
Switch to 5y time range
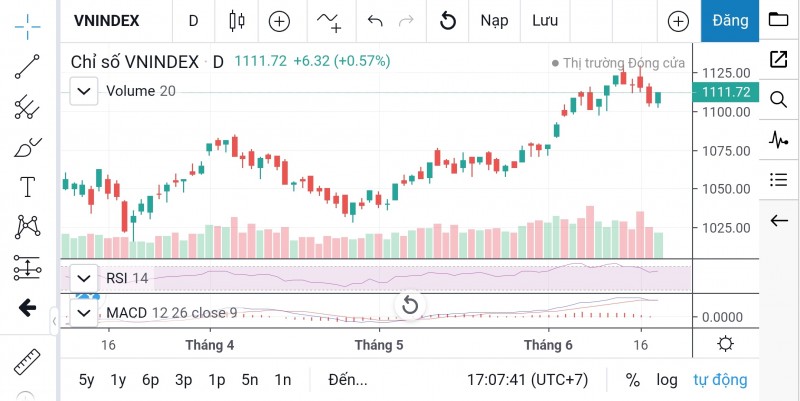pyautogui.click(x=87, y=380)
